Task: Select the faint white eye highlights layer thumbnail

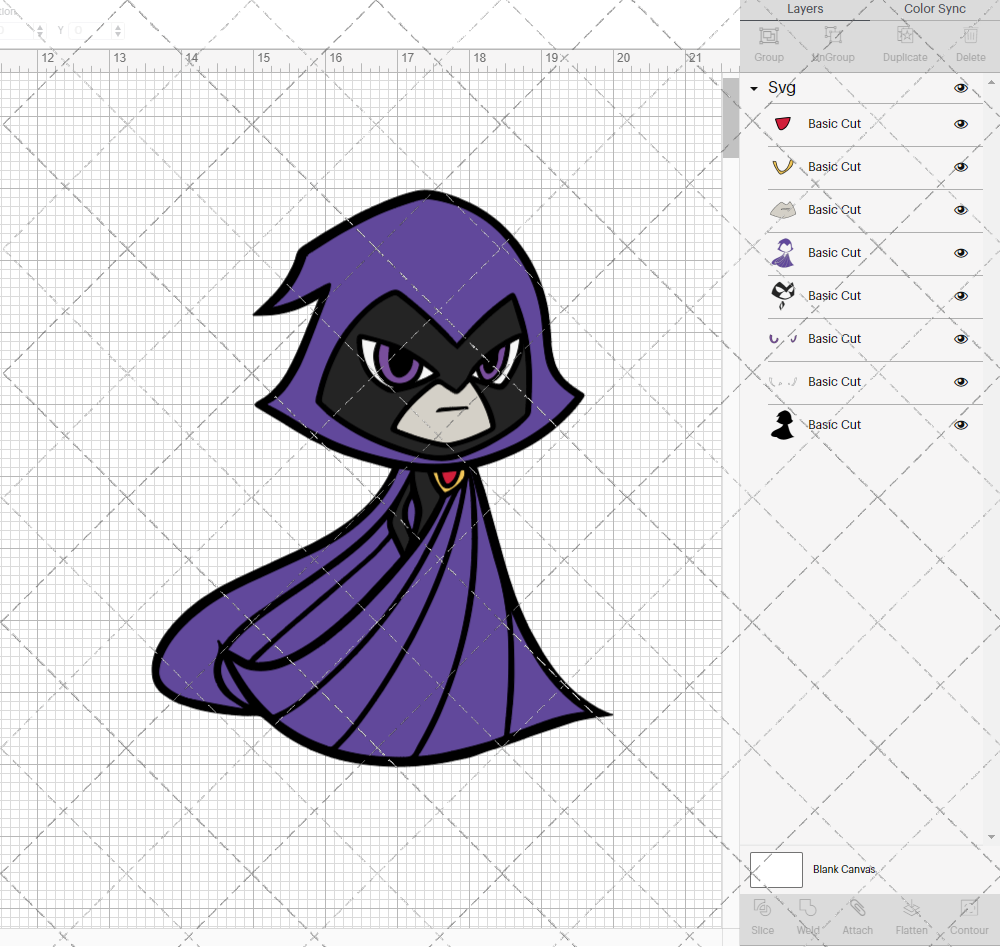Action: click(x=783, y=381)
